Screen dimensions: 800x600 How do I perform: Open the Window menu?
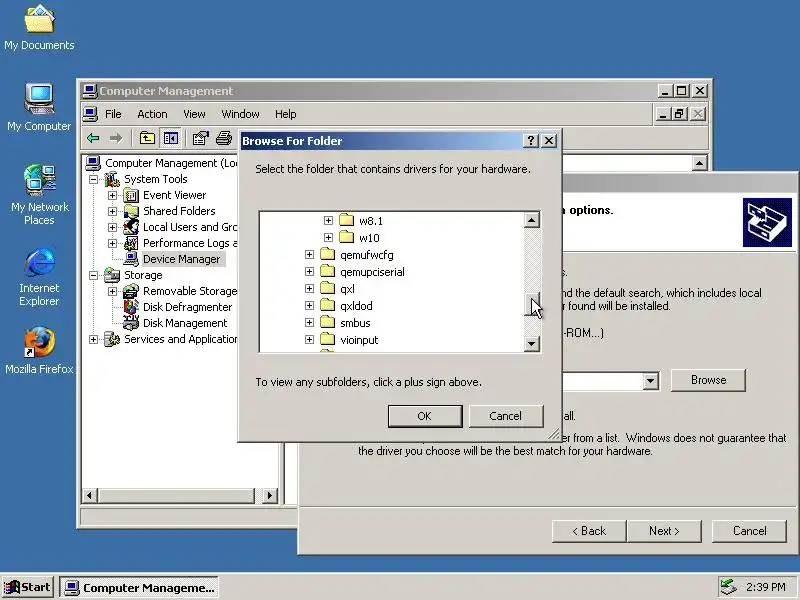240,114
